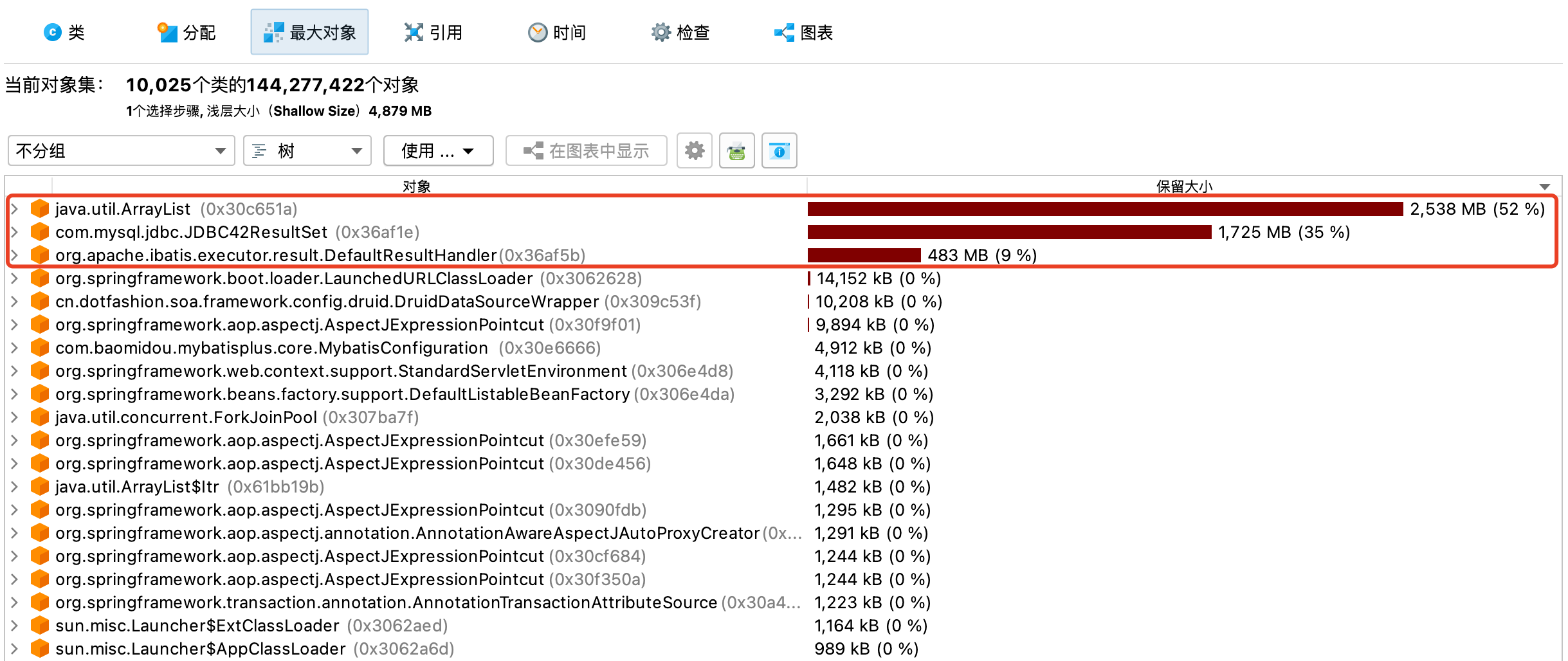Expand the java.util.ArrayList (0x30c651a) row
The width and height of the screenshot is (1568, 661).
(x=14, y=208)
